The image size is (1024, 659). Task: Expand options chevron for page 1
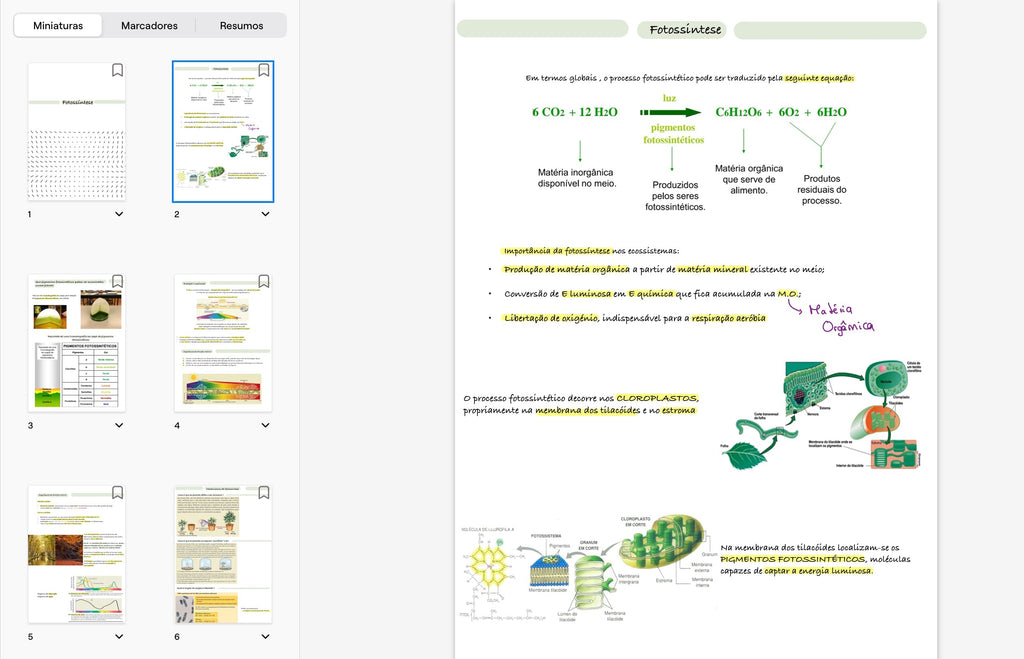pos(119,214)
